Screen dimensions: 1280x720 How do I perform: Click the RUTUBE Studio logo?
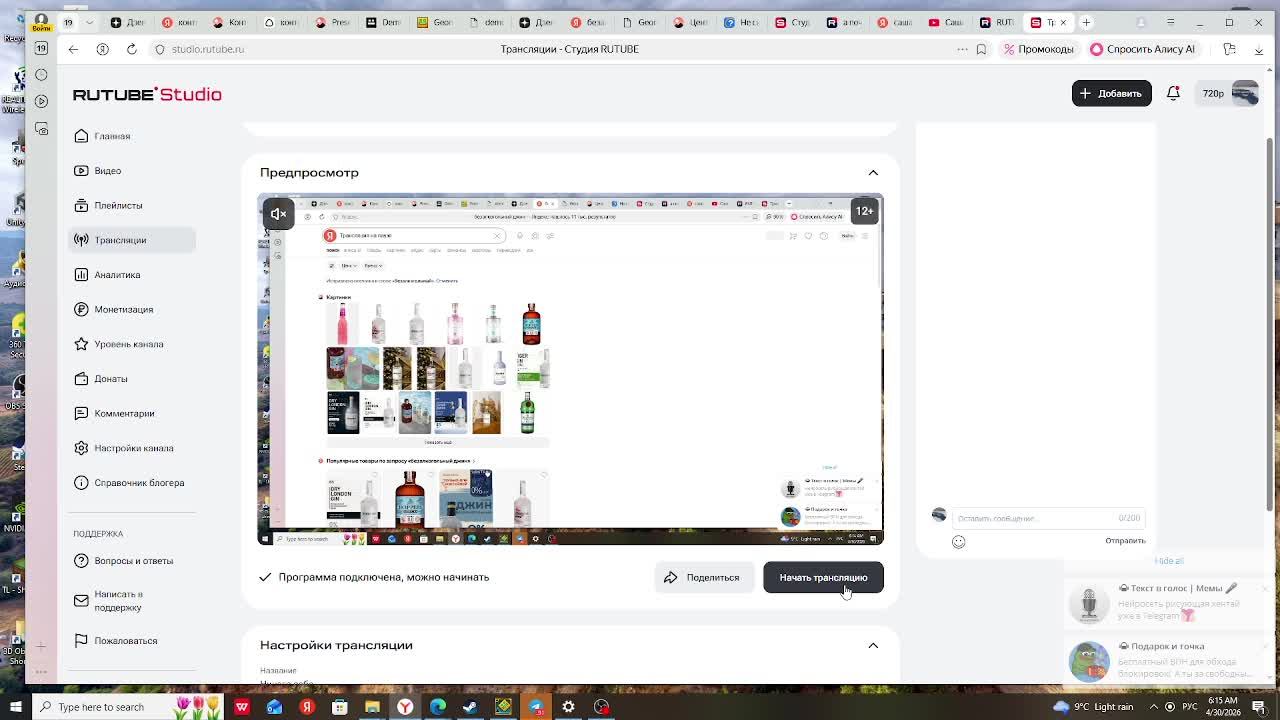click(x=147, y=94)
